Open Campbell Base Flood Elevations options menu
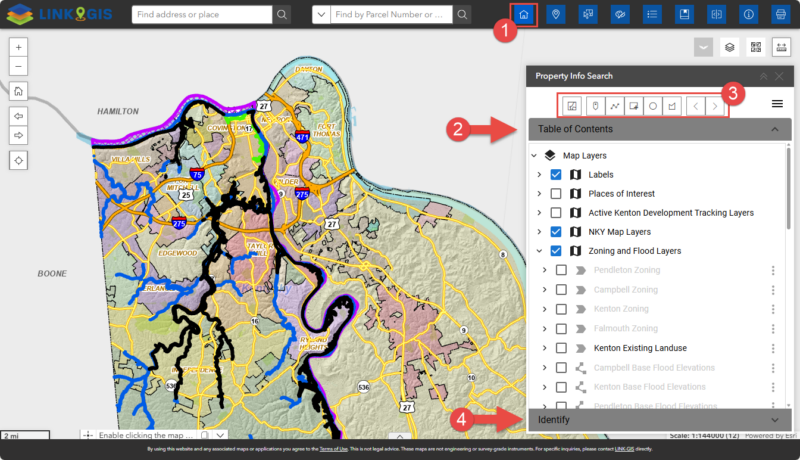The height and width of the screenshot is (460, 800). coord(773,368)
